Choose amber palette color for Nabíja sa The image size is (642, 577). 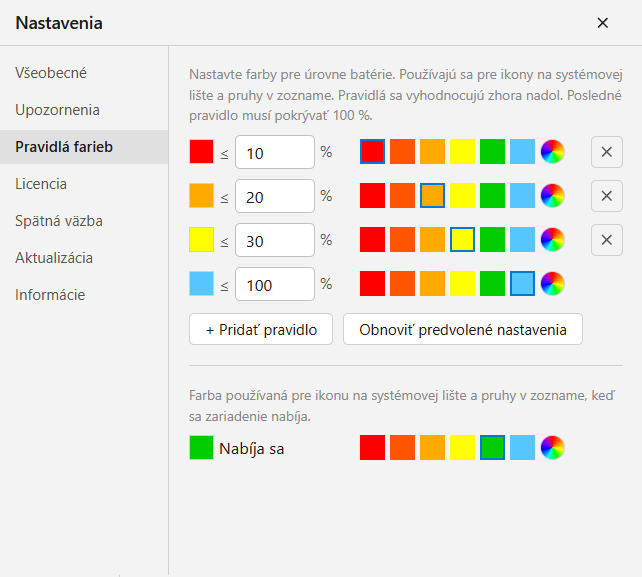(432, 448)
